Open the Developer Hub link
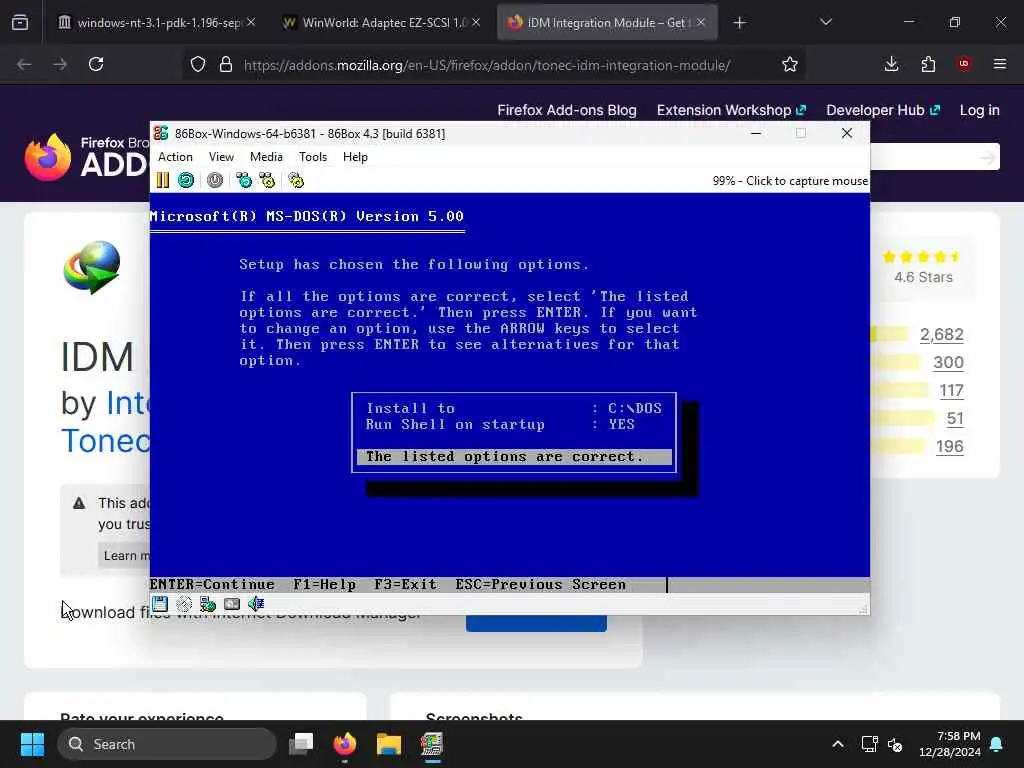 tap(883, 110)
